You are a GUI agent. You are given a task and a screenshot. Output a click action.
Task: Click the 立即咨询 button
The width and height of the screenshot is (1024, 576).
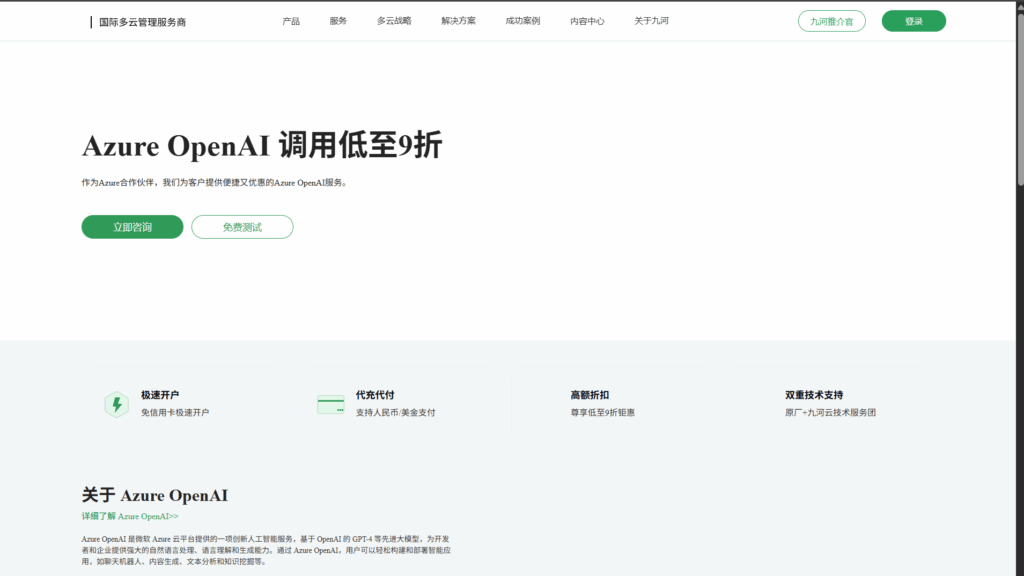[133, 227]
